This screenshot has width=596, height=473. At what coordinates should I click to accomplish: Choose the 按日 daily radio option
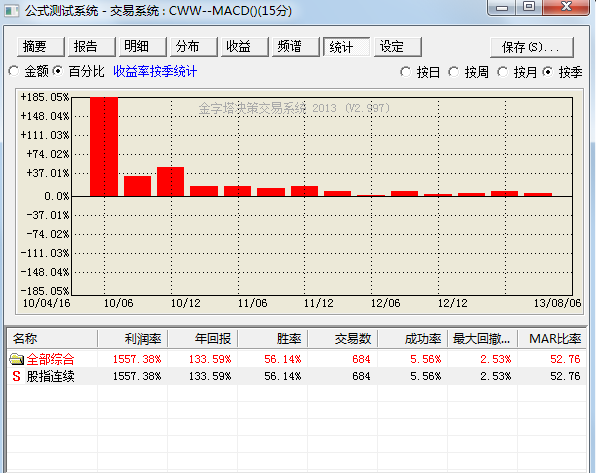click(x=405, y=72)
